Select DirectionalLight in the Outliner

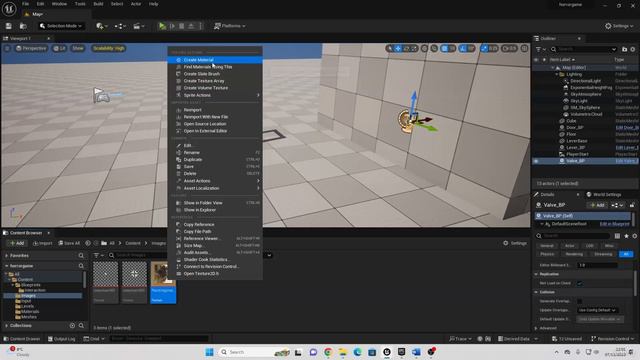click(x=585, y=81)
